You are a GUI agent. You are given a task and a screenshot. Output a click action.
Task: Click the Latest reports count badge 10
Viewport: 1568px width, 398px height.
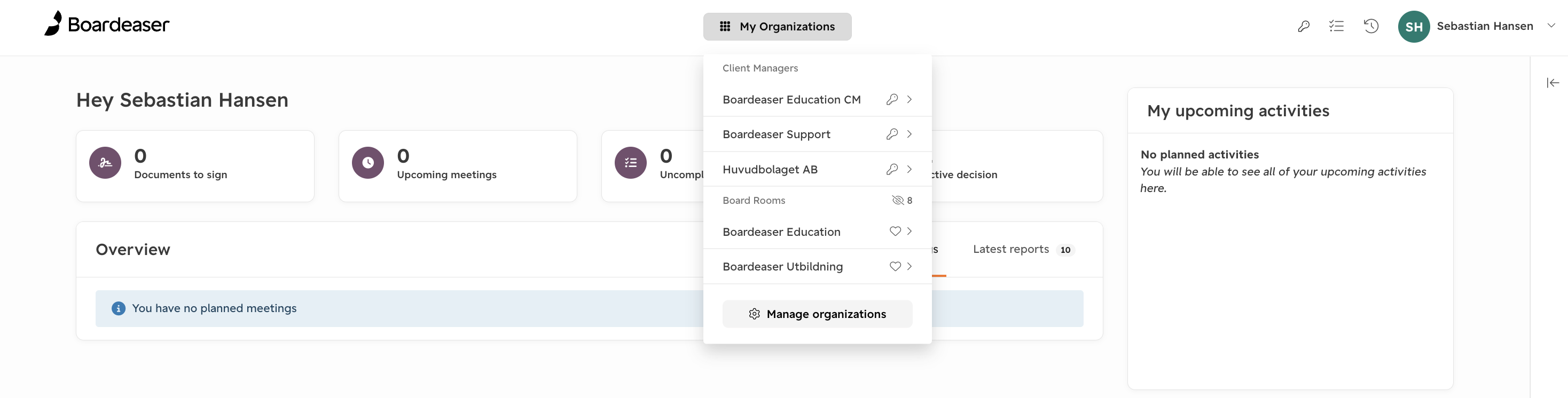pyautogui.click(x=1065, y=250)
